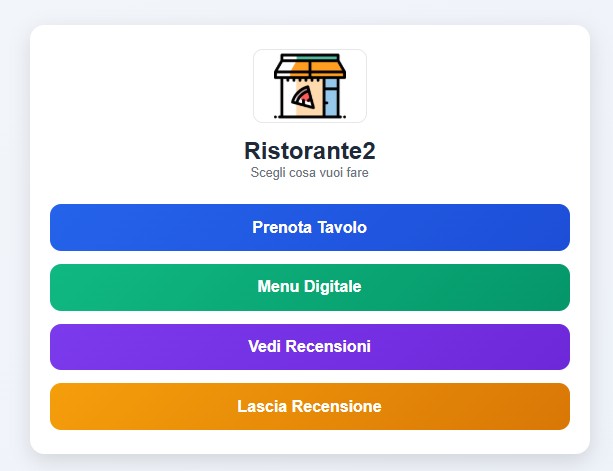
Task: Click the "Menu Digitale" text label
Action: point(309,287)
